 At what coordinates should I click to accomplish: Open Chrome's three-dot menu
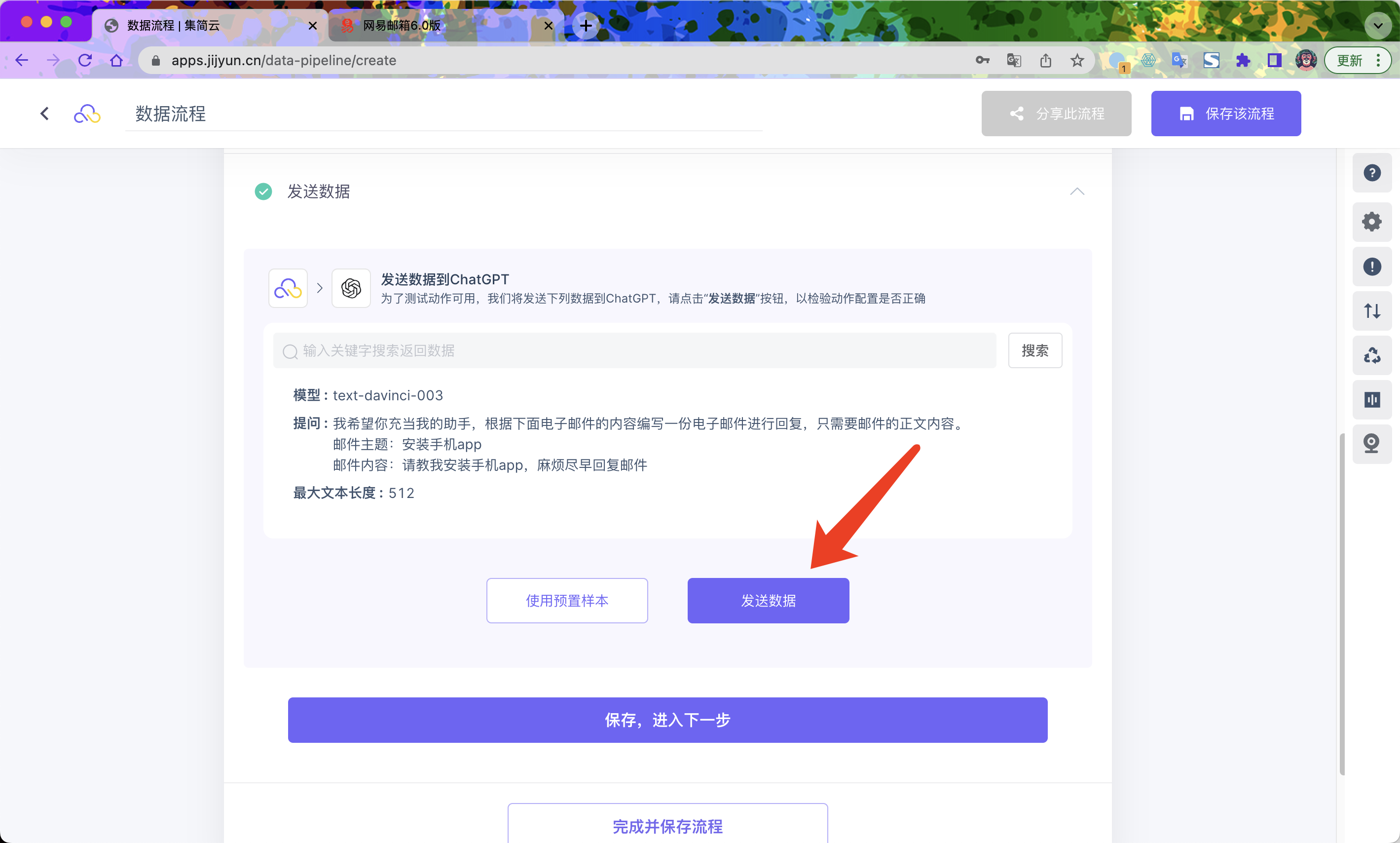pos(1378,60)
